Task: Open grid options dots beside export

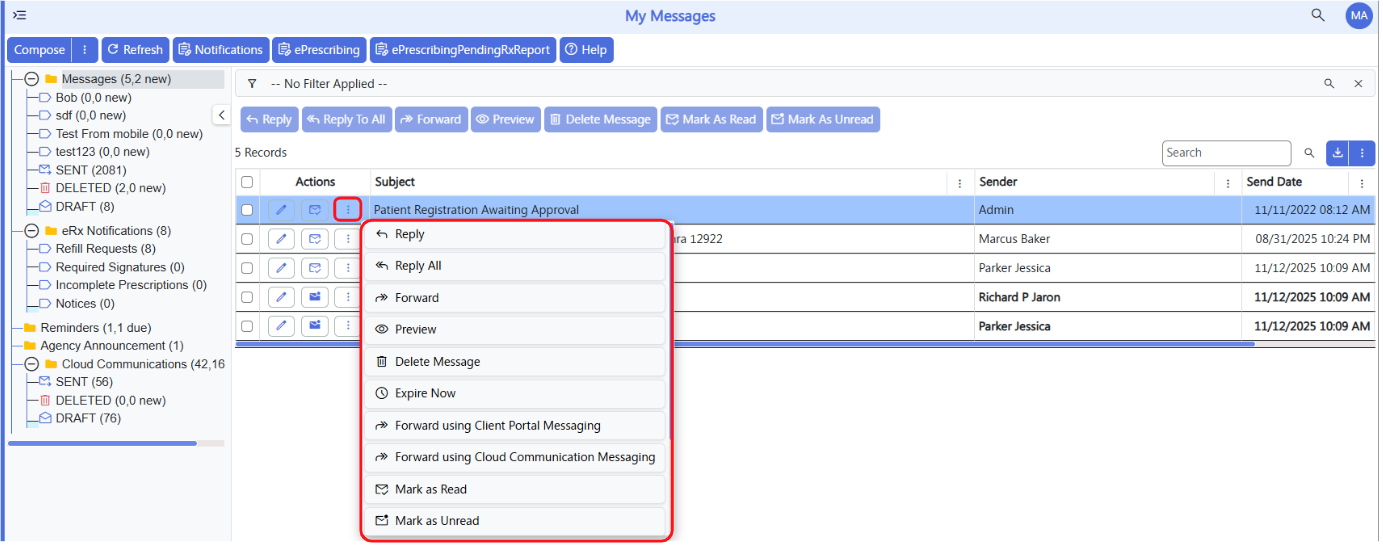Action: click(1362, 153)
